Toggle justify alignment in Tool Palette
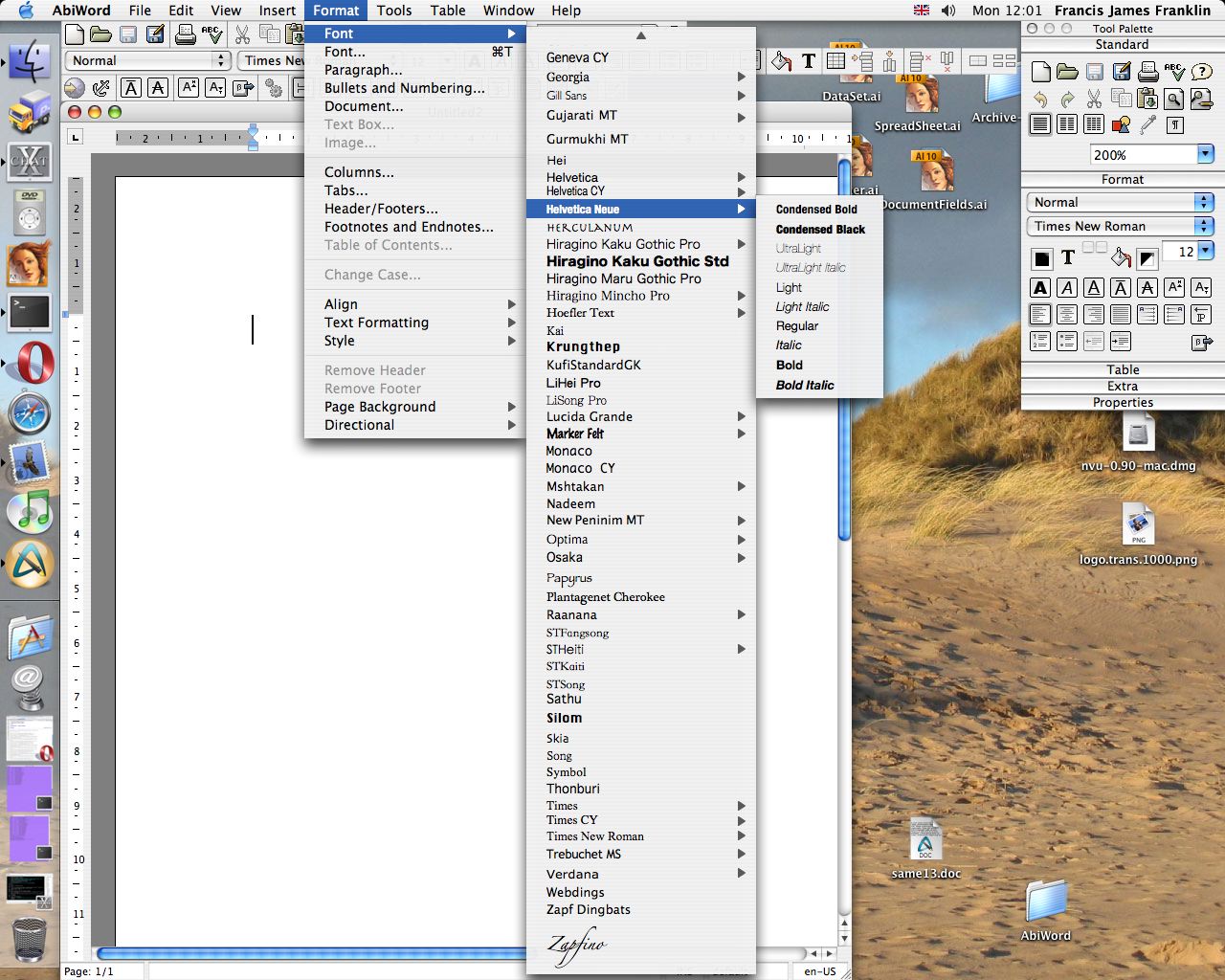1225x980 pixels. [1121, 313]
